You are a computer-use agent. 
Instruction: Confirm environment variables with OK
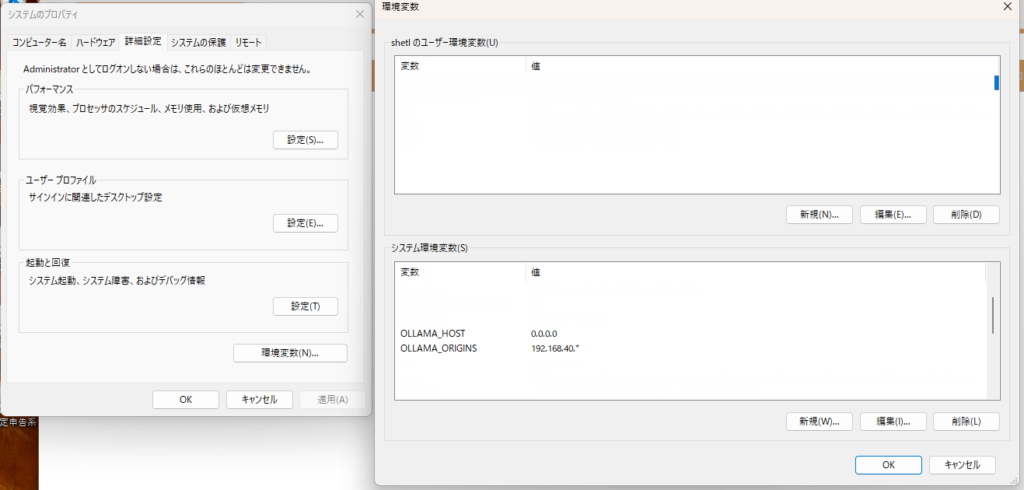[888, 464]
